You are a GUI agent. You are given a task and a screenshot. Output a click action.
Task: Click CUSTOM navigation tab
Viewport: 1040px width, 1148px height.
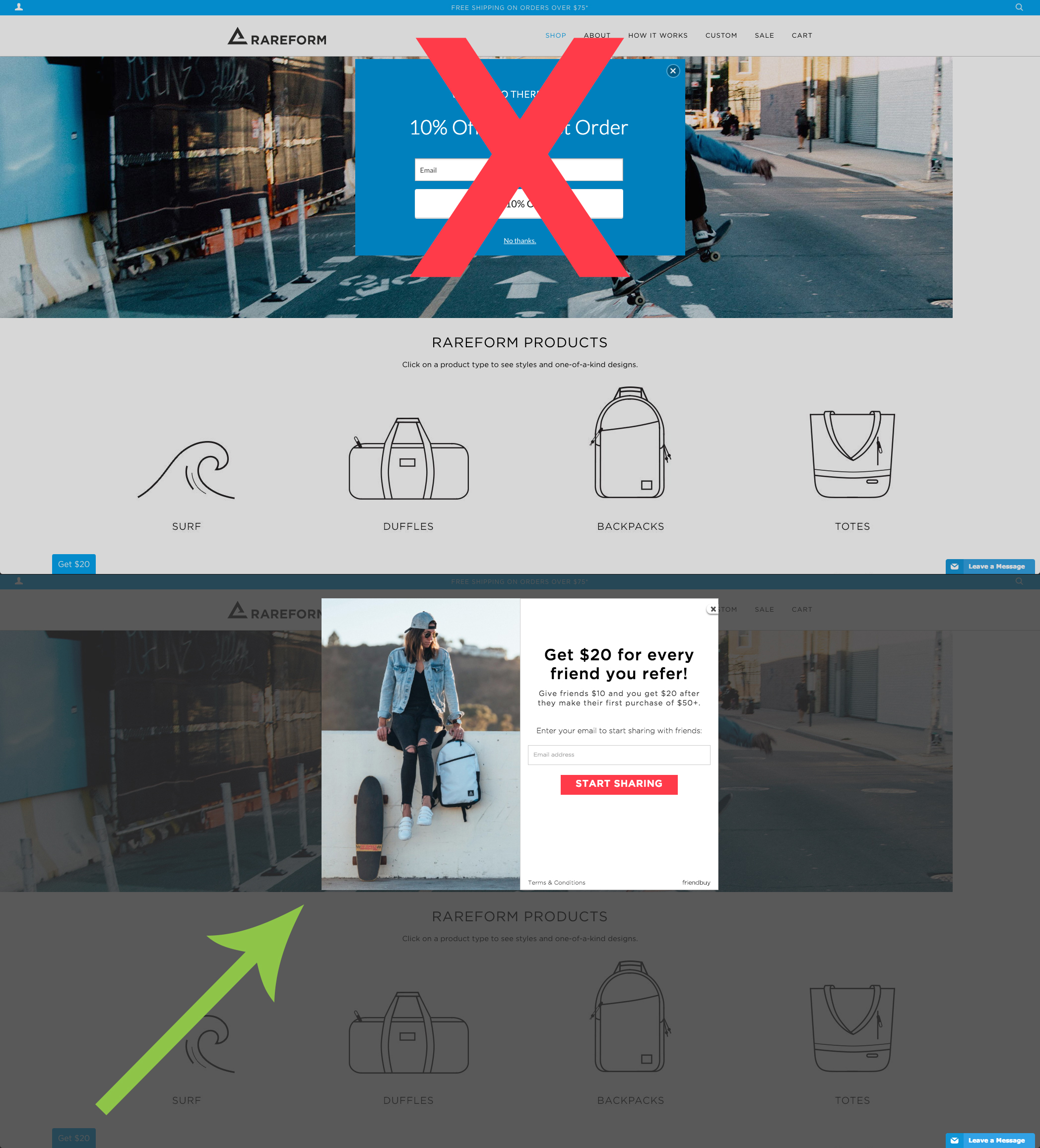721,35
